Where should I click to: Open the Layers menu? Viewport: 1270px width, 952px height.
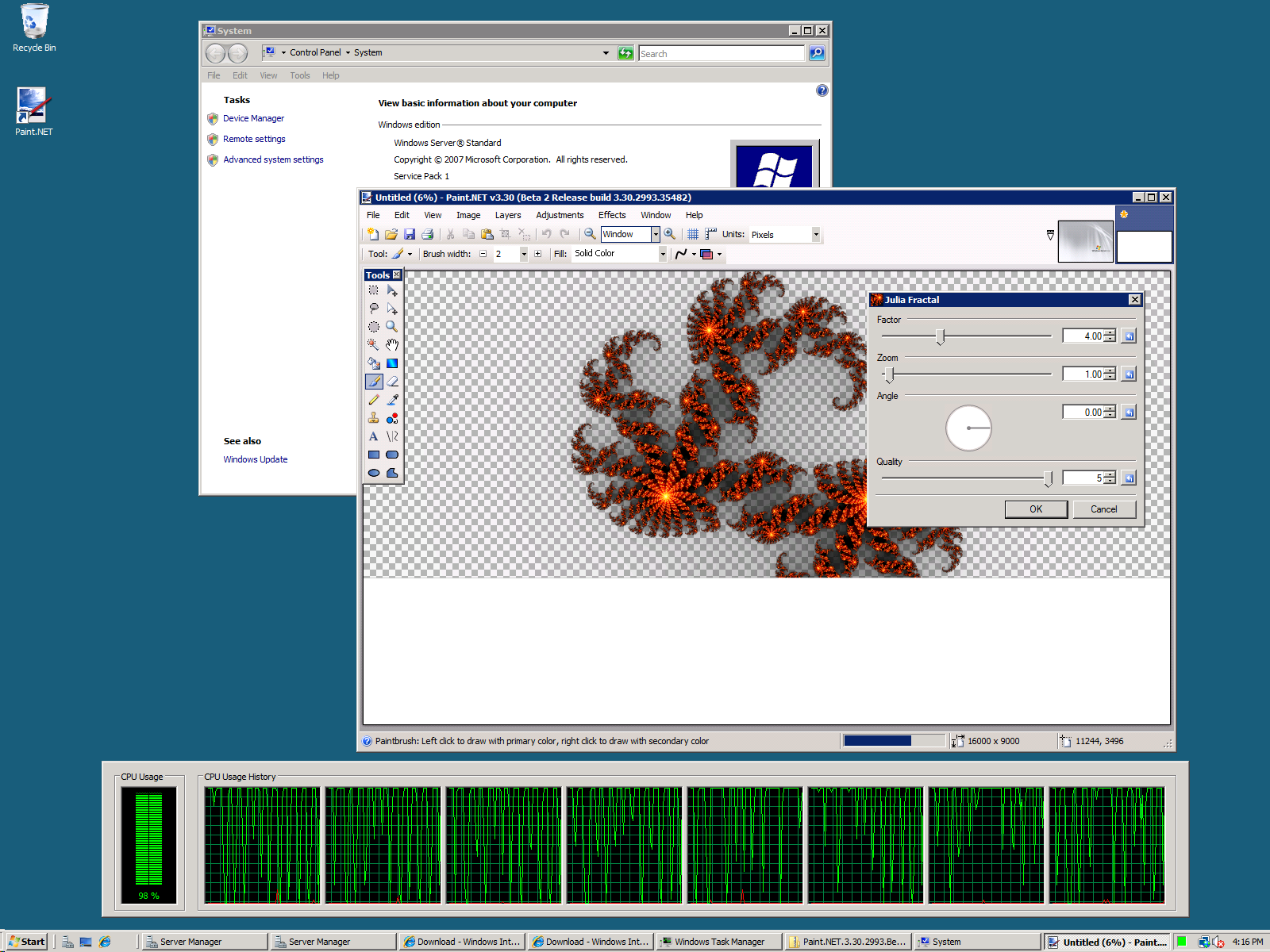pos(508,215)
